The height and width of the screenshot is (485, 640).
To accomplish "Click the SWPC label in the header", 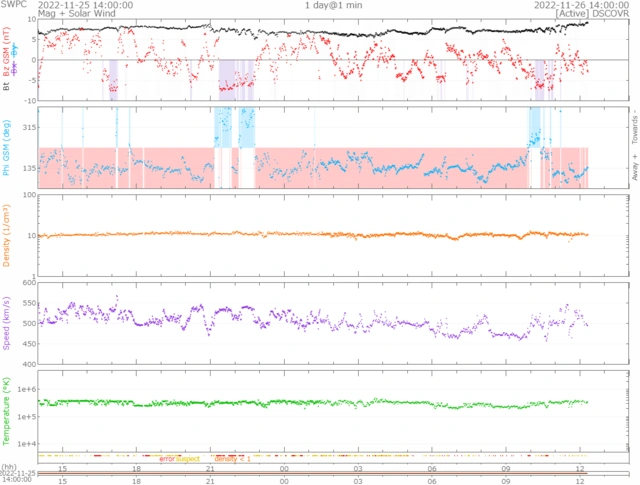I will 13,4.
